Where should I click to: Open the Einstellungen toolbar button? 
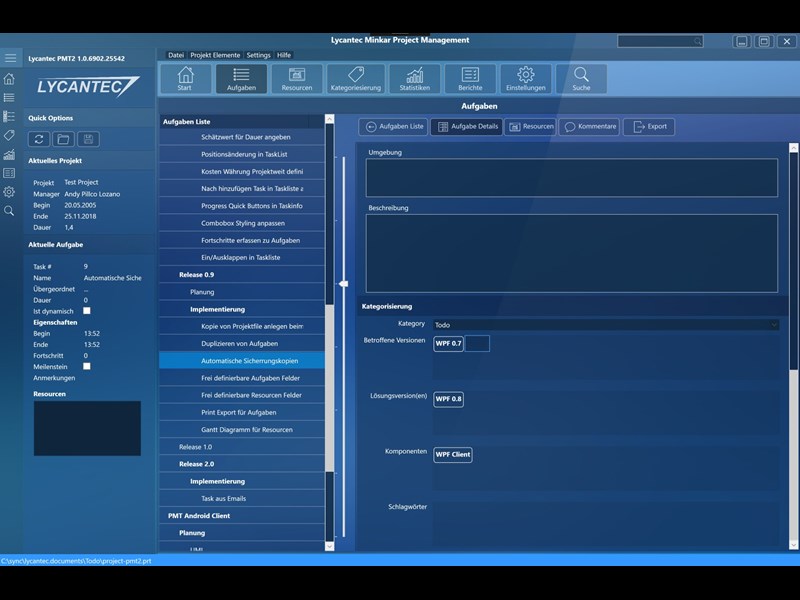point(526,79)
